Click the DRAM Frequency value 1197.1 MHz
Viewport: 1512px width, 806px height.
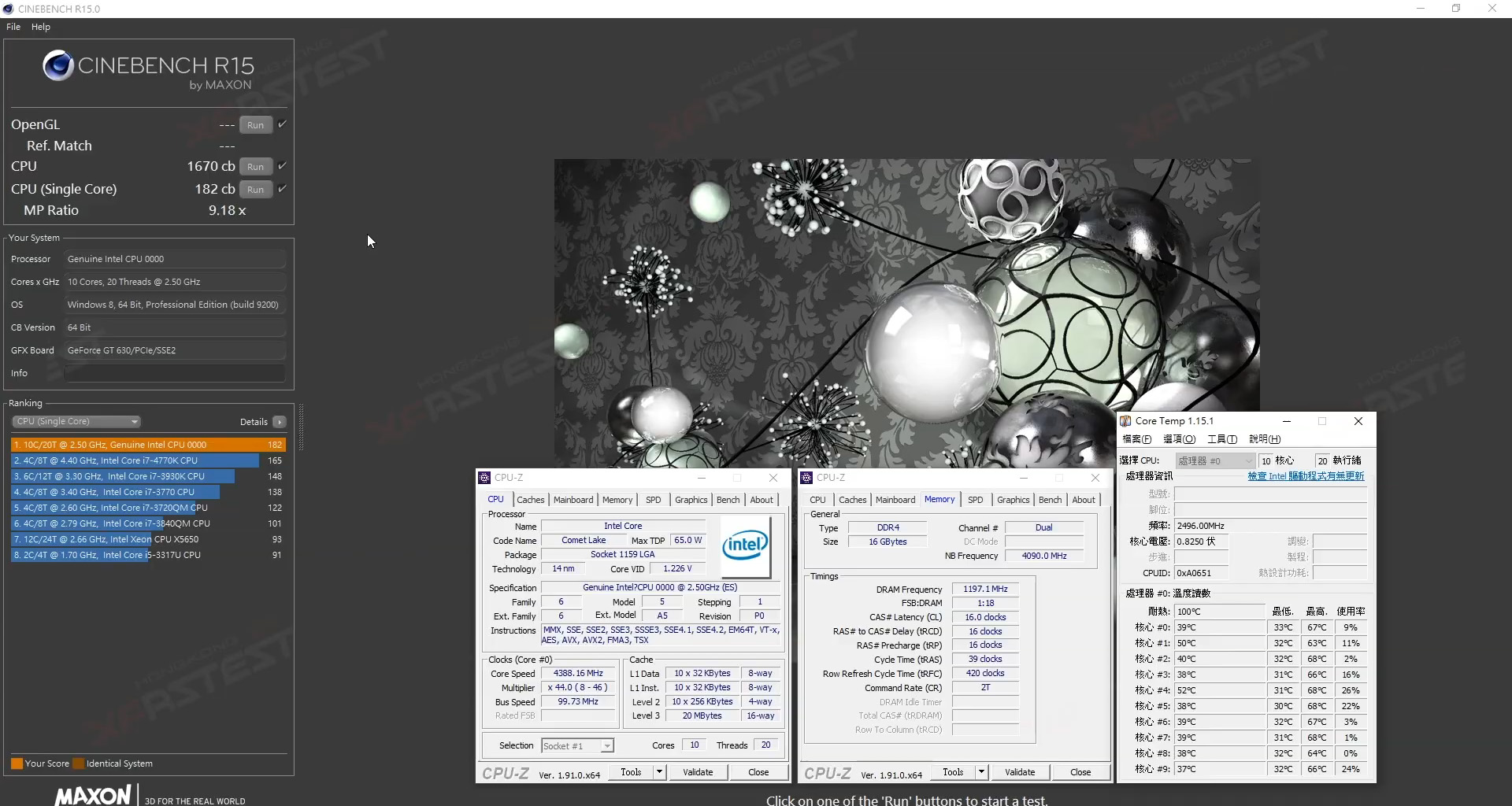(985, 590)
